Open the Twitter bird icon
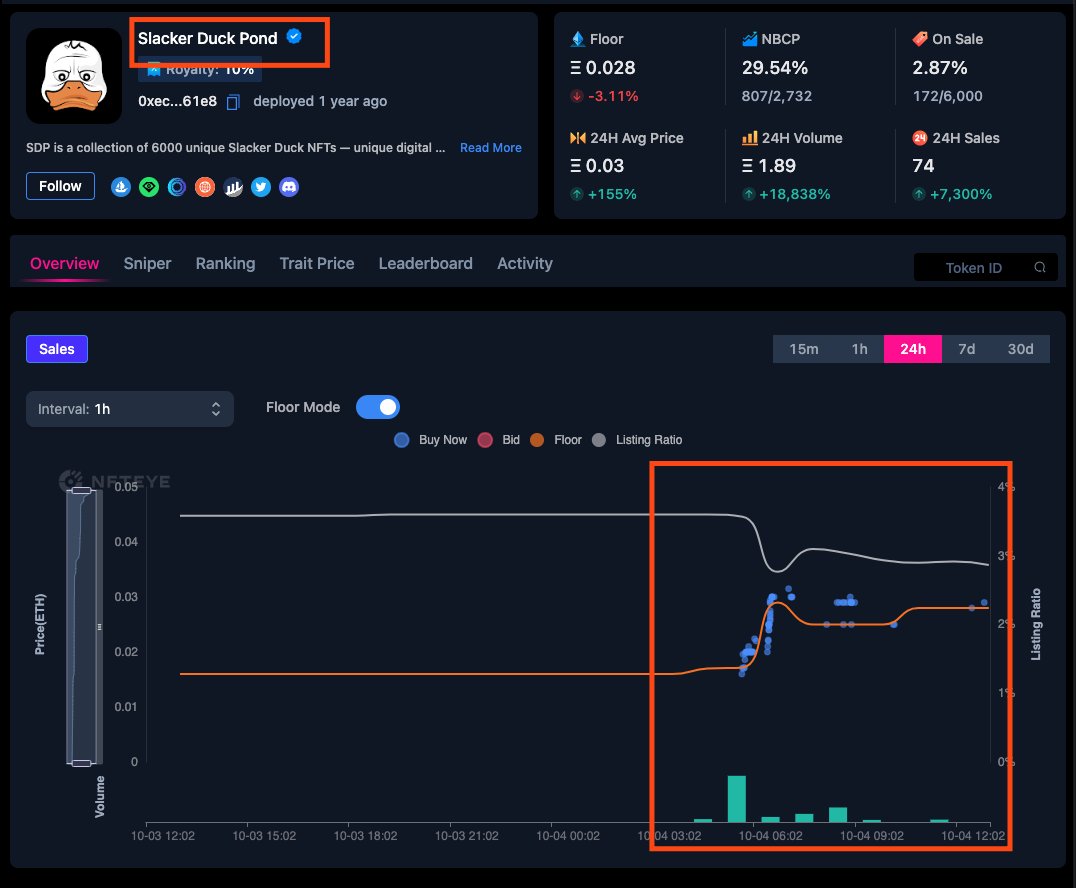 pos(261,187)
